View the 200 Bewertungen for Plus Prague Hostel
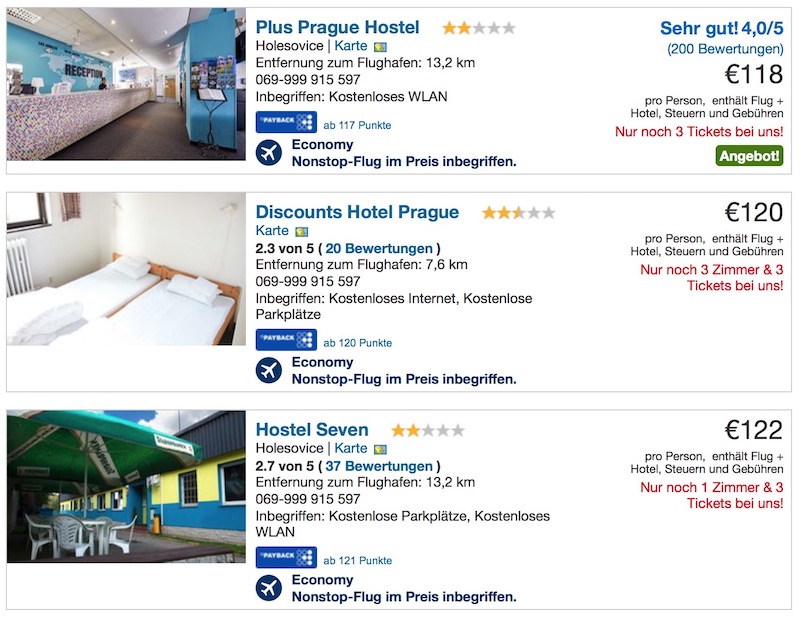The height and width of the screenshot is (618, 800). [725, 48]
